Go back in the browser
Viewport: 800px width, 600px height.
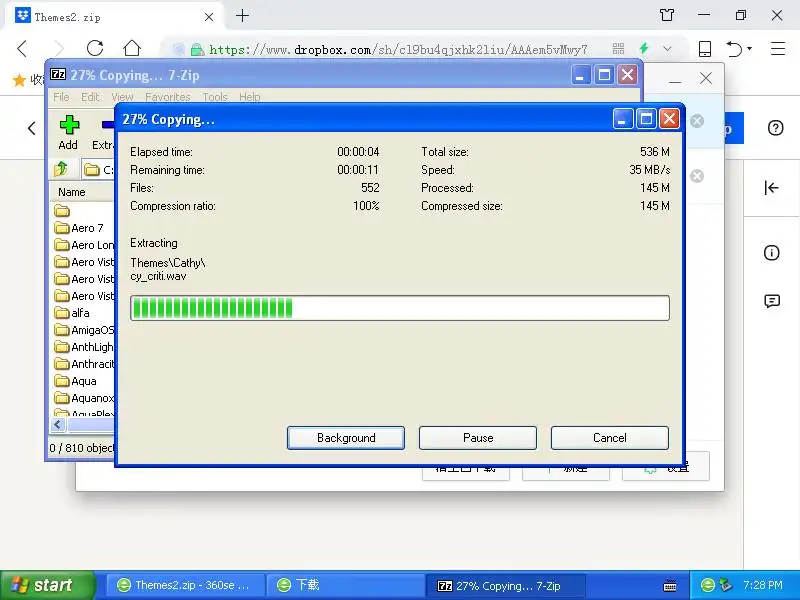tap(22, 48)
